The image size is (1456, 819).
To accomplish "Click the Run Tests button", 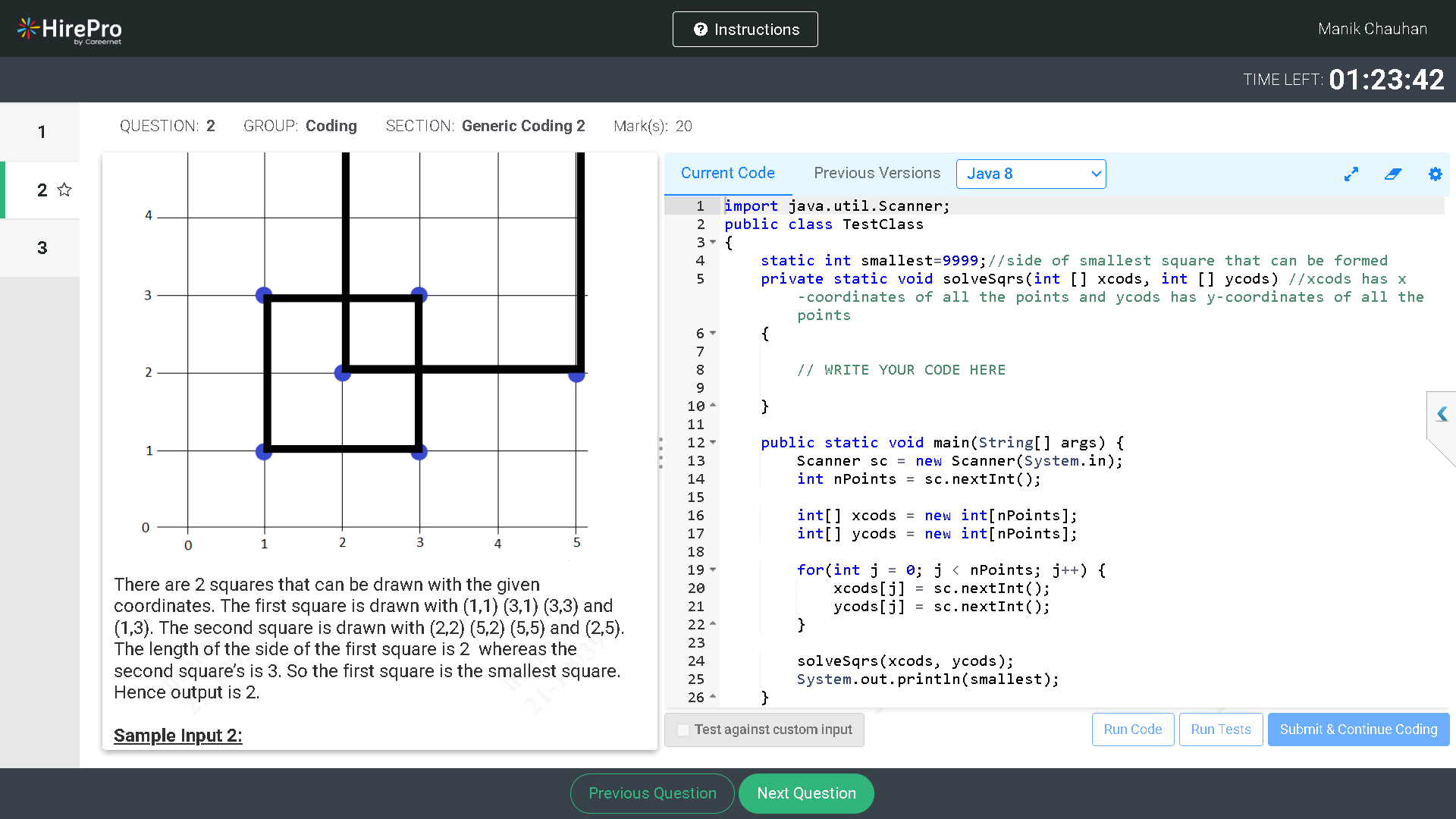I will pyautogui.click(x=1220, y=730).
